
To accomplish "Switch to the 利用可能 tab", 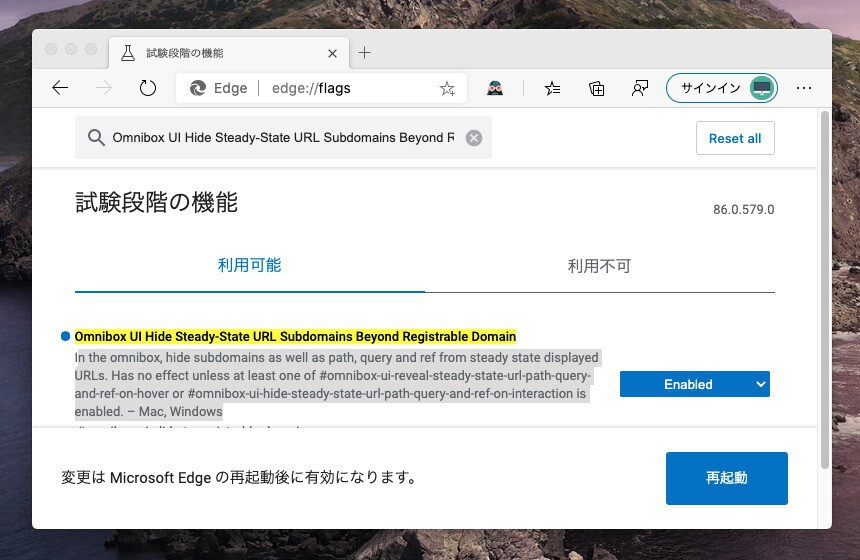I will 249,266.
